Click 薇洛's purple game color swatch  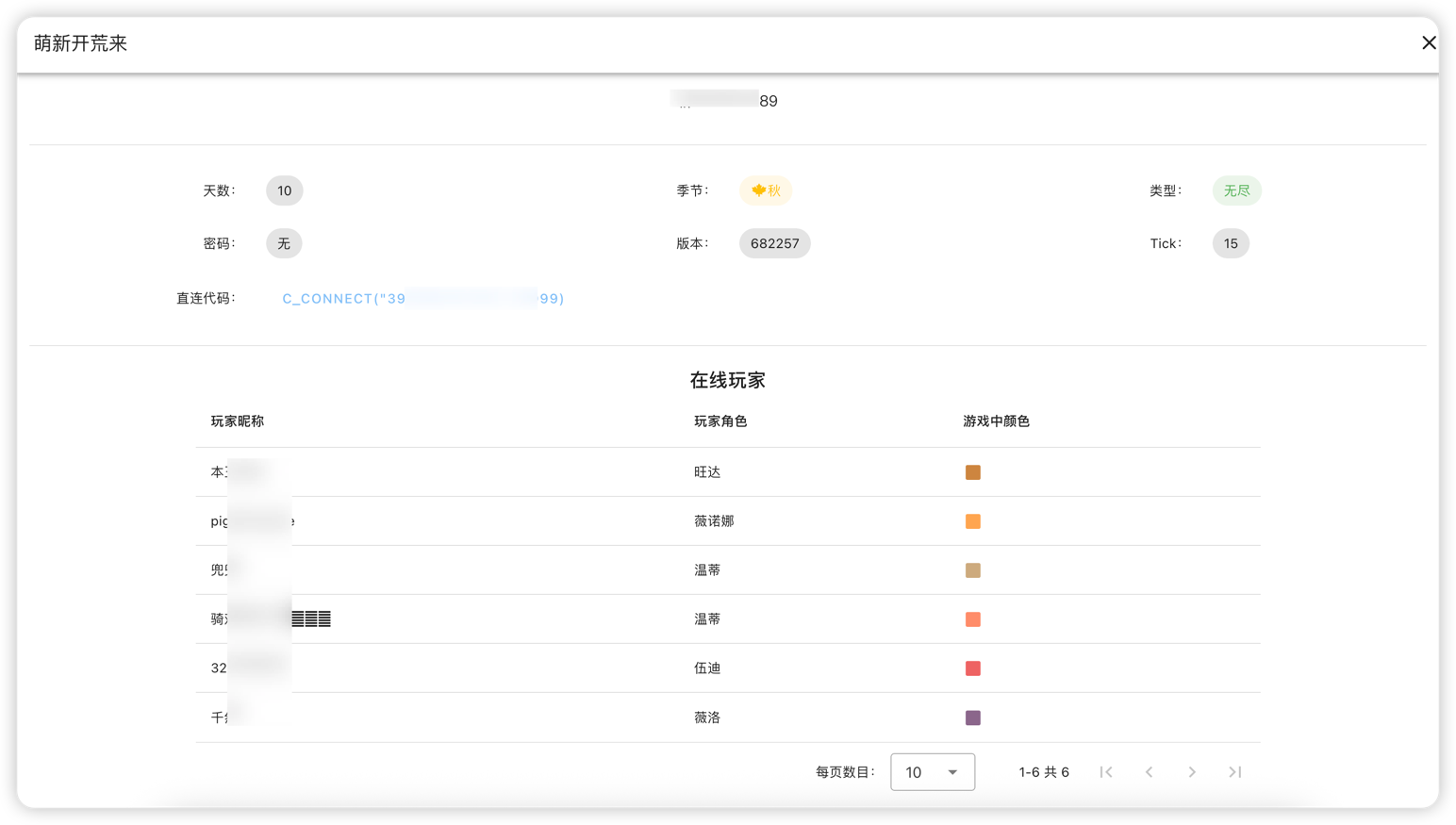click(972, 717)
